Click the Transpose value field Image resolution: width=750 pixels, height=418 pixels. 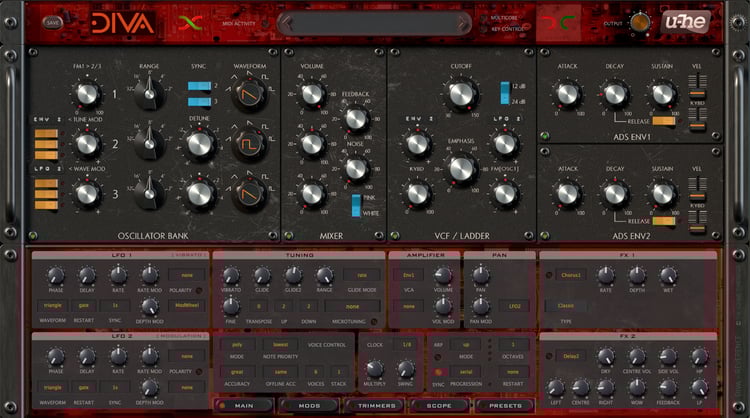pyautogui.click(x=258, y=306)
